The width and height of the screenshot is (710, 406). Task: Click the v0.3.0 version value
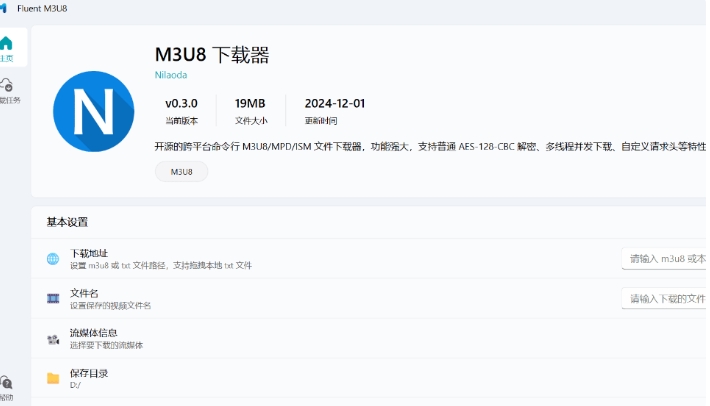(x=181, y=104)
